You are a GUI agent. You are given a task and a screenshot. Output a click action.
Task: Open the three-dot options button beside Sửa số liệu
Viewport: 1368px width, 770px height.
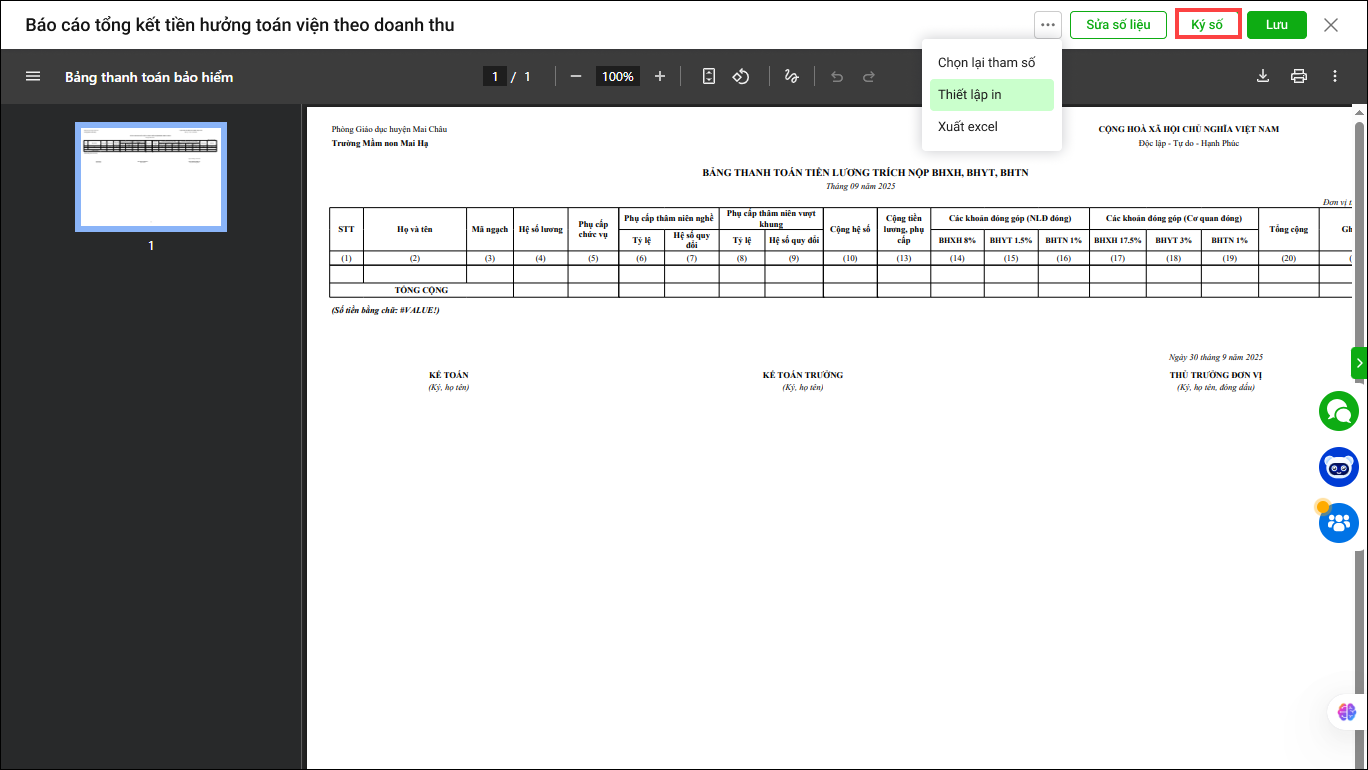tap(1047, 25)
